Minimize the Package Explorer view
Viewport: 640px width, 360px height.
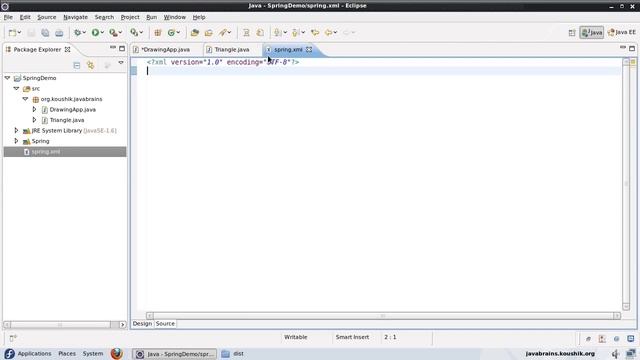pos(113,48)
